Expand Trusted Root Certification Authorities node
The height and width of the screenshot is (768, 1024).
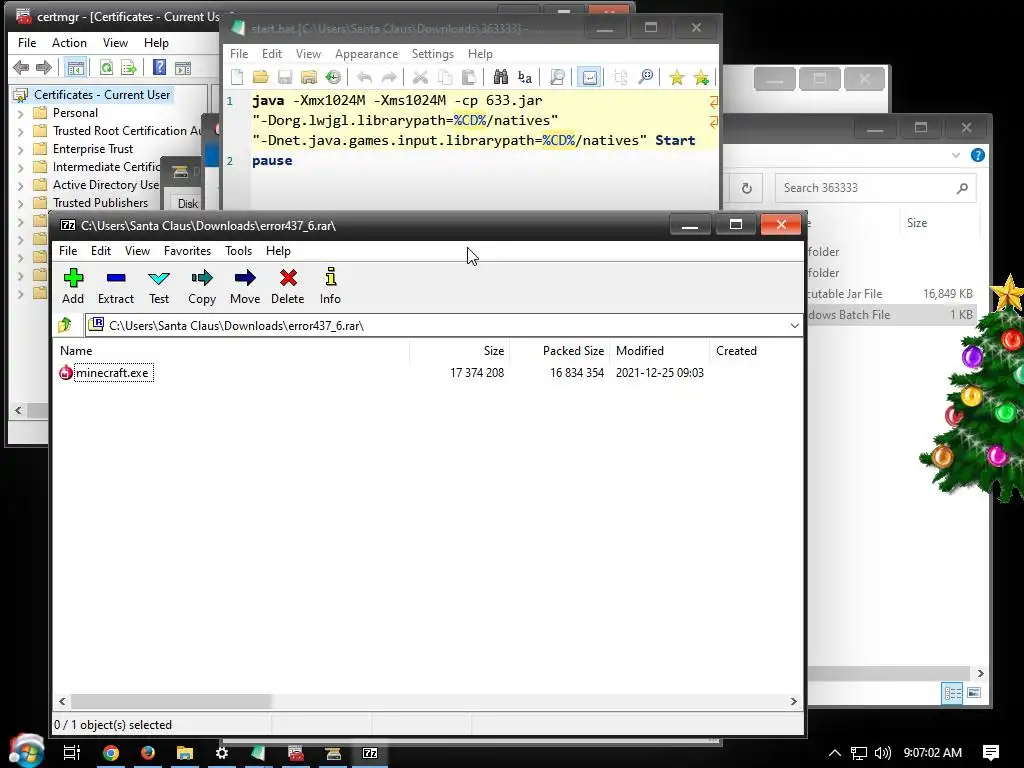tap(21, 131)
